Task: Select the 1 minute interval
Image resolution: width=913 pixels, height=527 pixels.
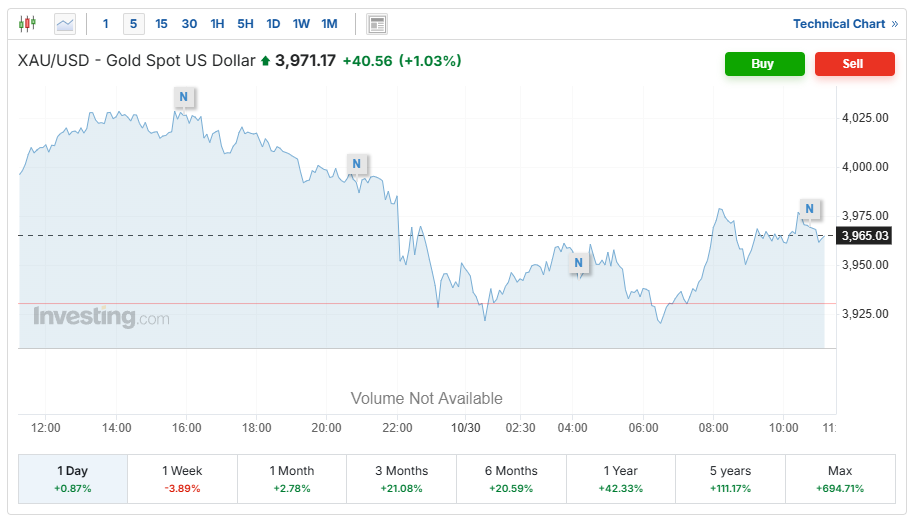Action: tap(106, 24)
